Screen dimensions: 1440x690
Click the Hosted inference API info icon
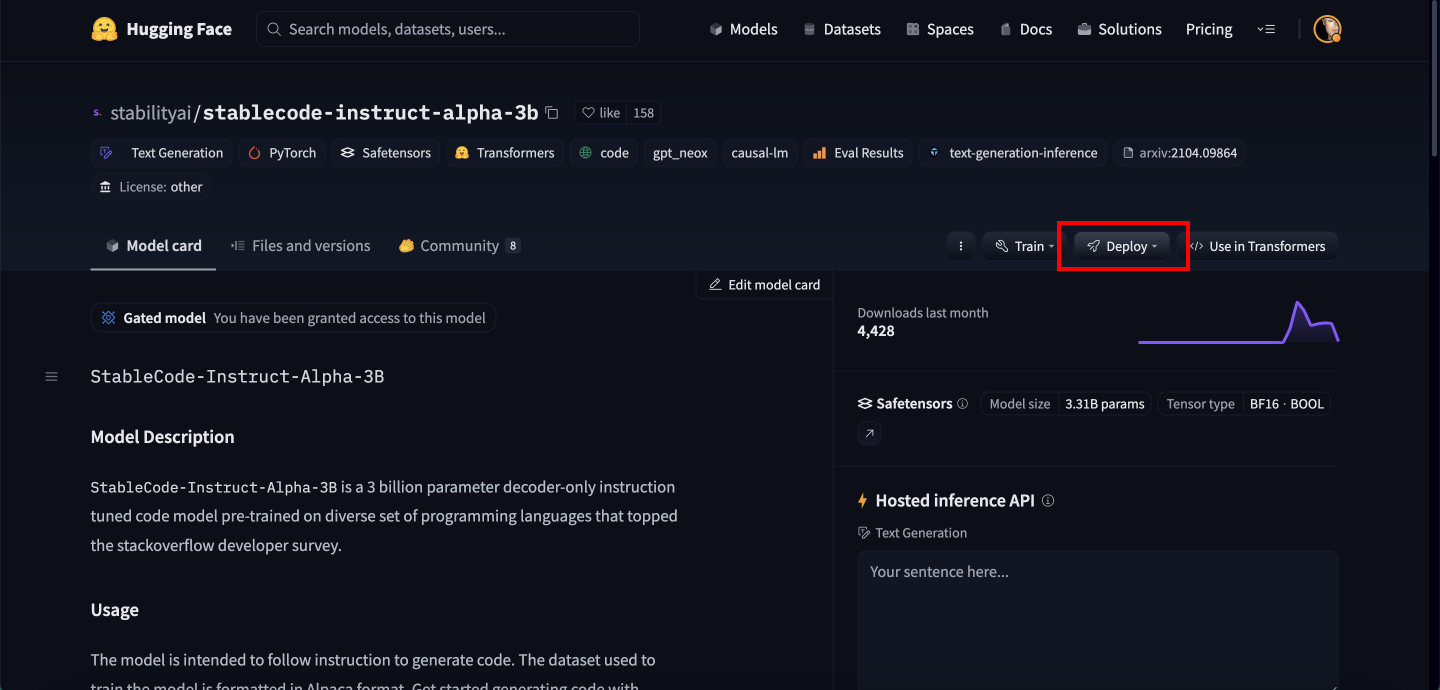pos(1048,501)
